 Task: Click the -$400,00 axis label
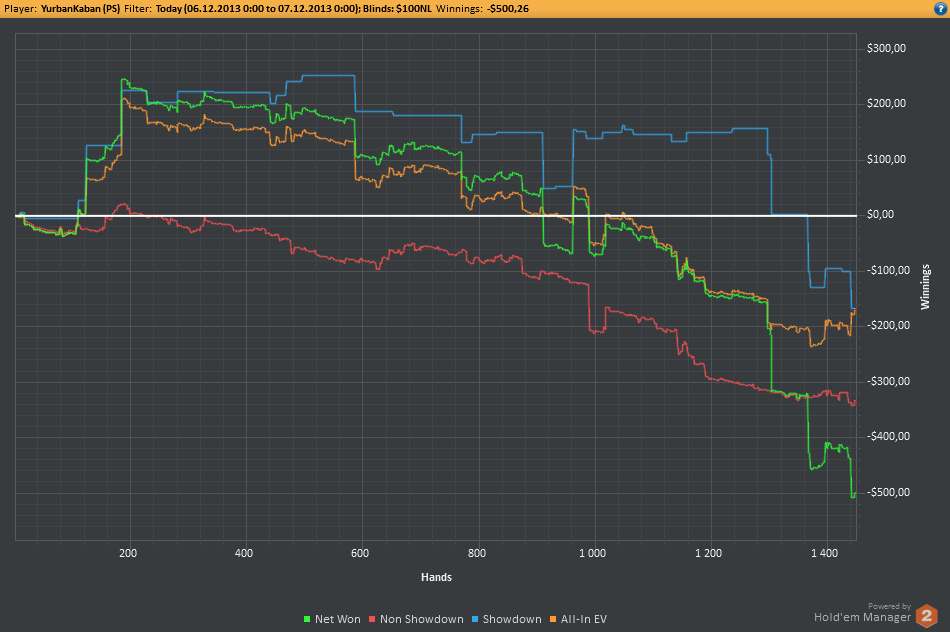[x=888, y=436]
